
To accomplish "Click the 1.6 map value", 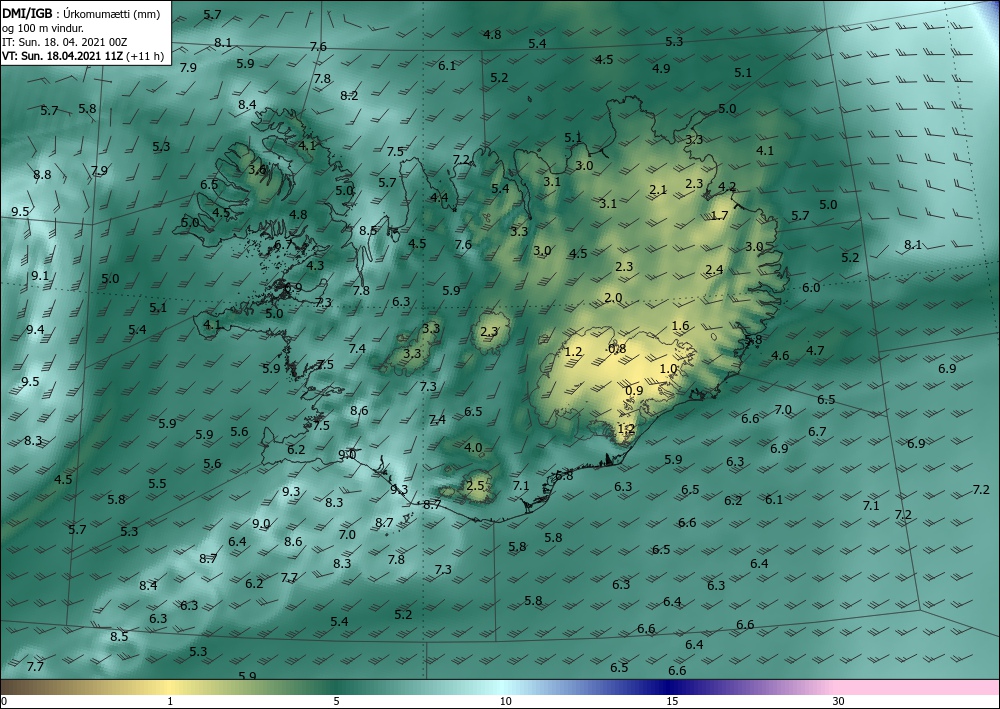I will coord(680,326).
